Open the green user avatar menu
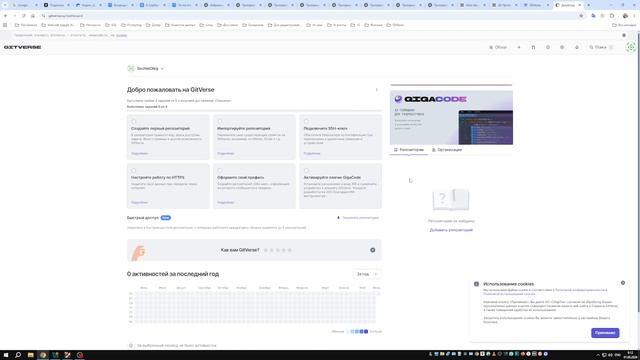The width and height of the screenshot is (640, 360). tap(631, 47)
